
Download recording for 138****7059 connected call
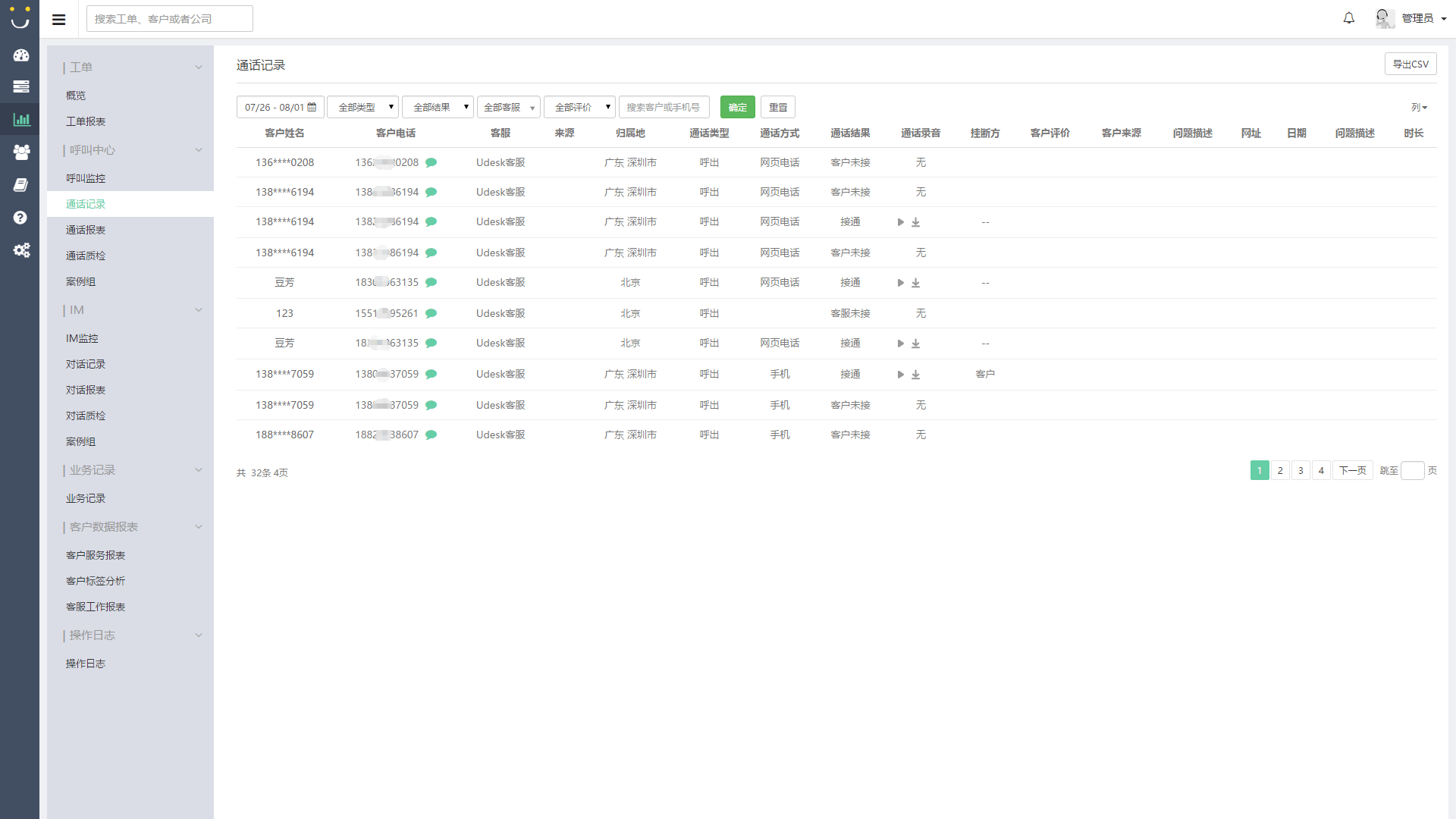coord(915,375)
